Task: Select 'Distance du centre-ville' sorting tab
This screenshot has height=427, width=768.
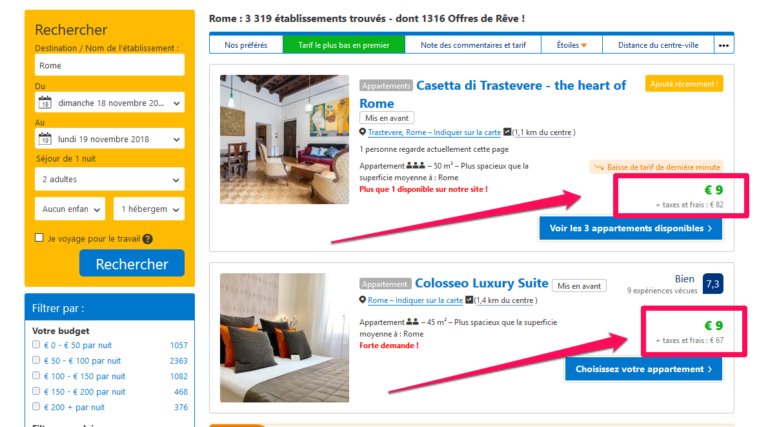Action: 658,45
